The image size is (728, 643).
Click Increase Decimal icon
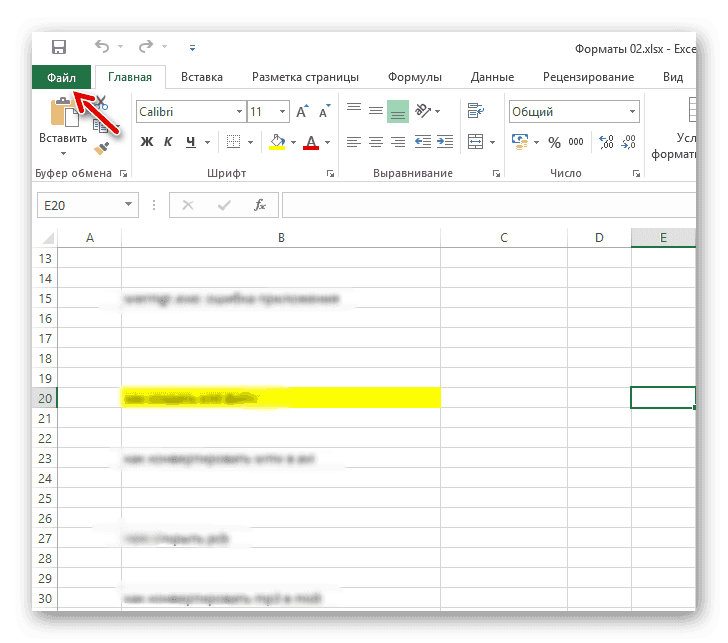coord(606,142)
